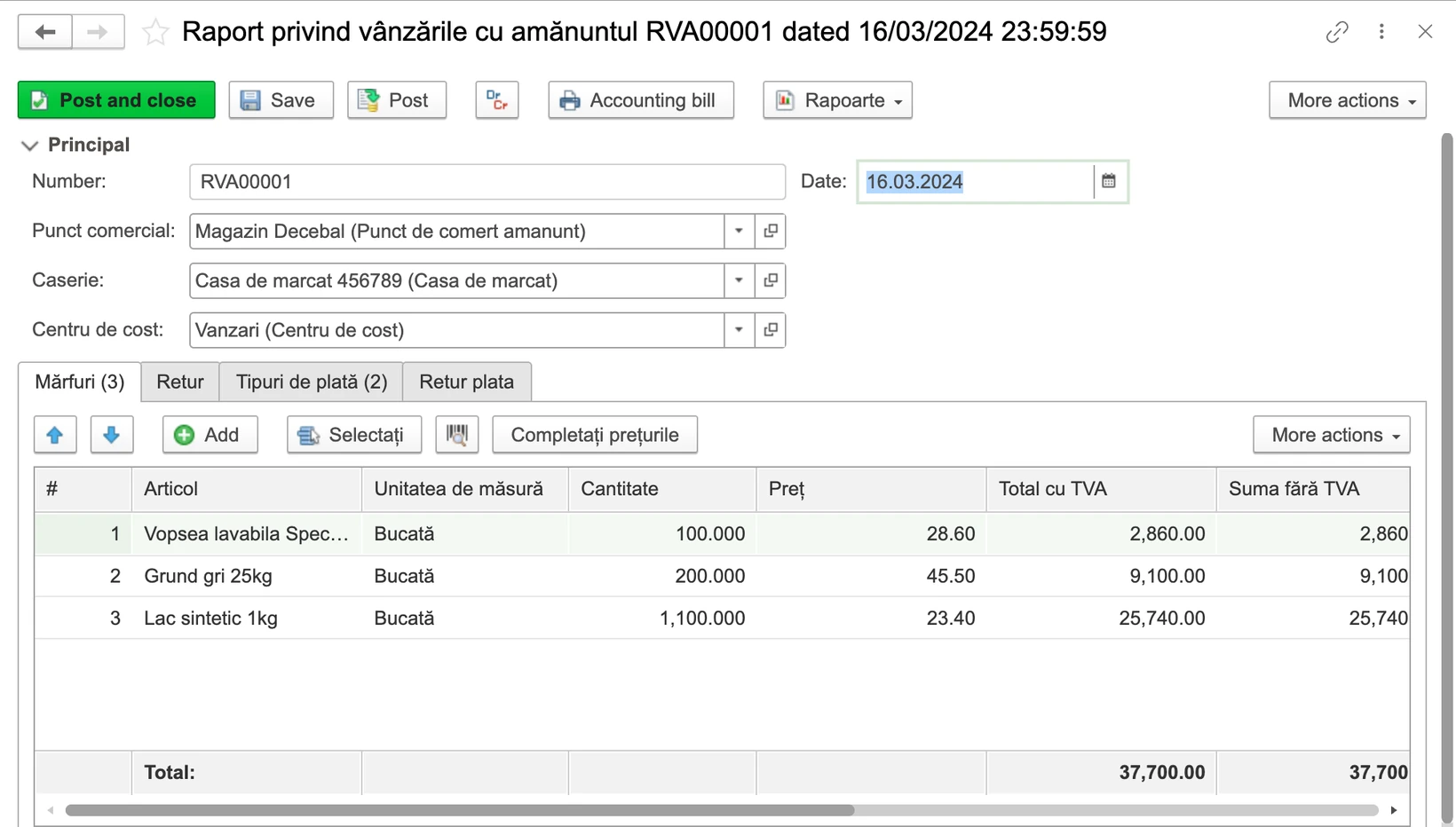
Task: Click the Number field RVA00001
Action: click(487, 182)
